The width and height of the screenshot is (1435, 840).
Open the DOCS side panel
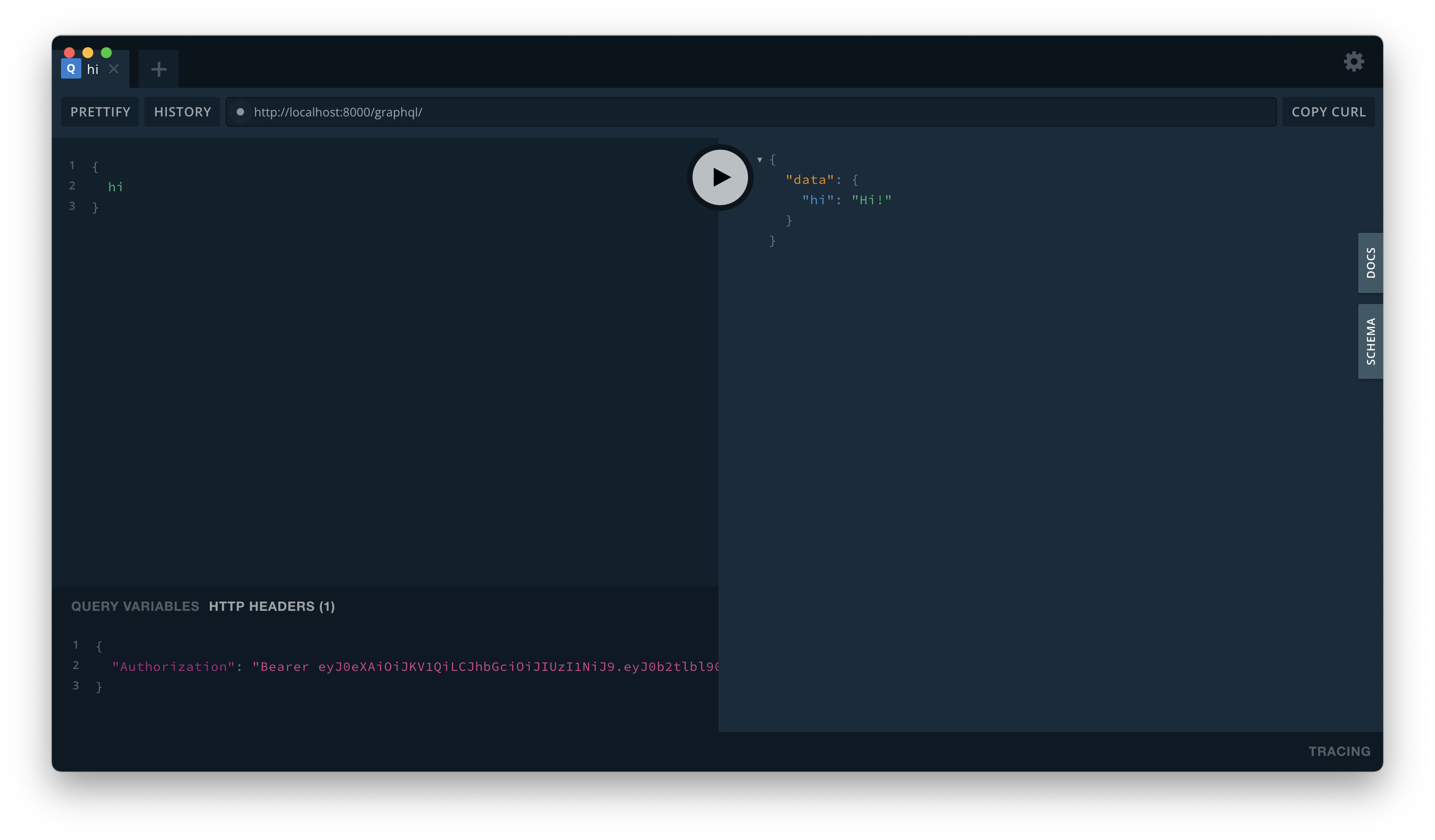click(x=1370, y=263)
